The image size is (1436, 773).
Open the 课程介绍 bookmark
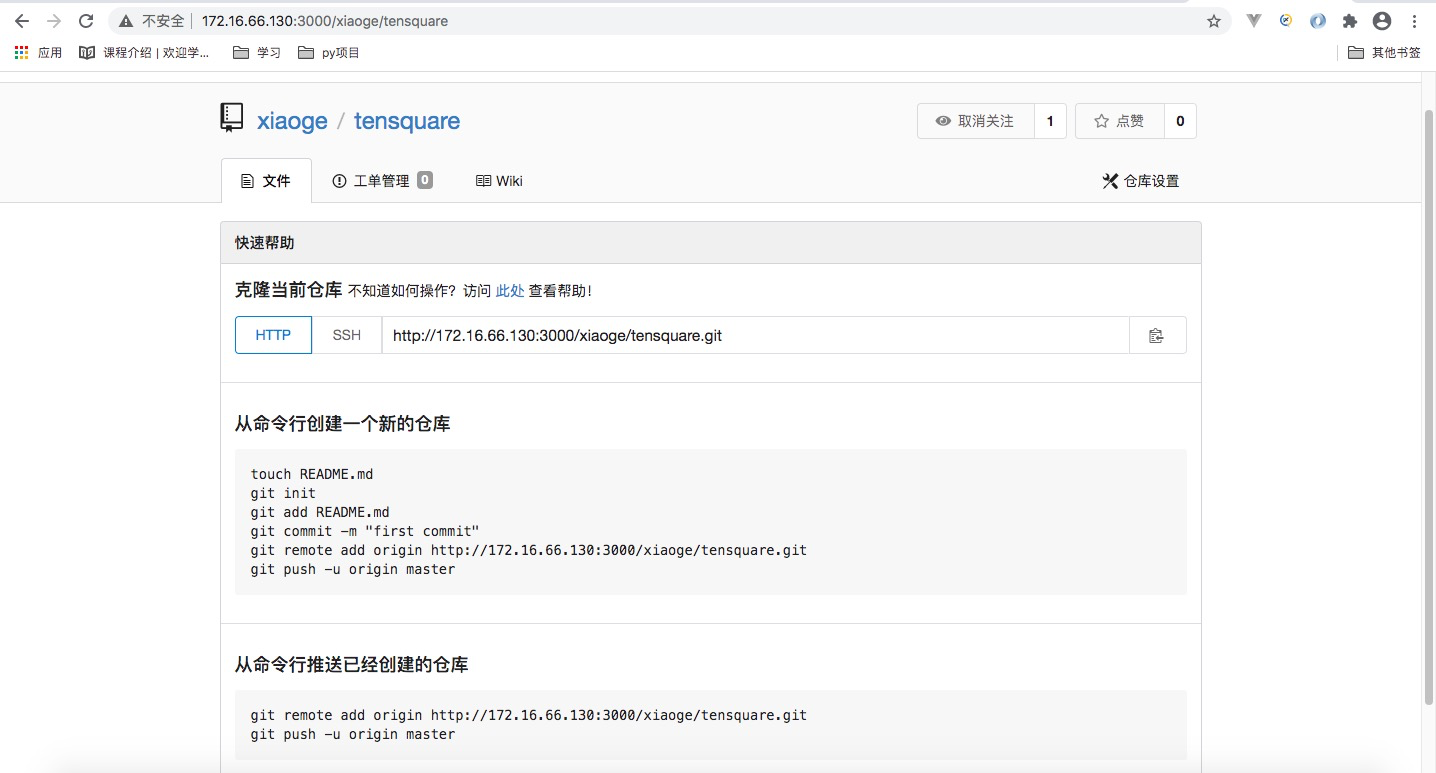(145, 52)
